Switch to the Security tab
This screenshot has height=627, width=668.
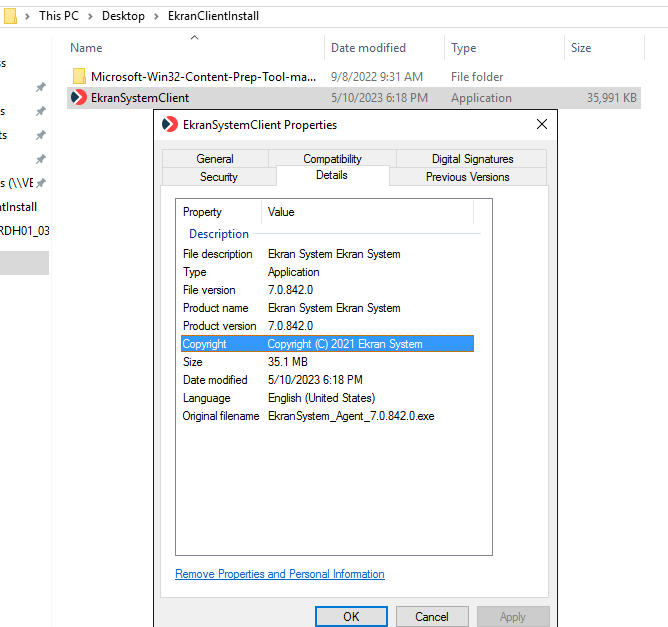tap(218, 177)
